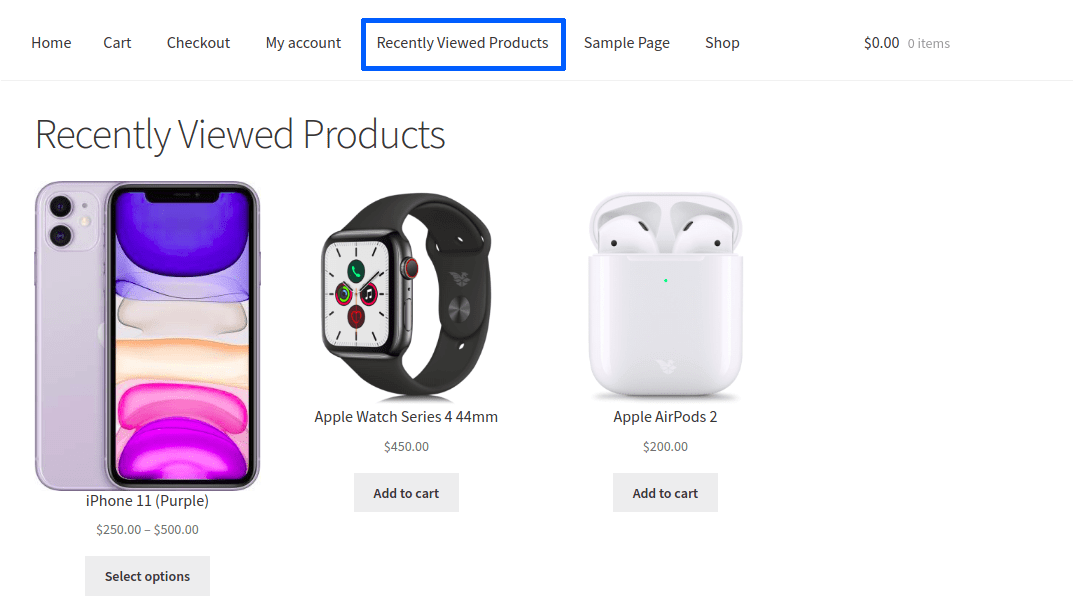Click Apple Watch Series 4 44mm title
Screen dimensions: 1080x608
(x=406, y=417)
